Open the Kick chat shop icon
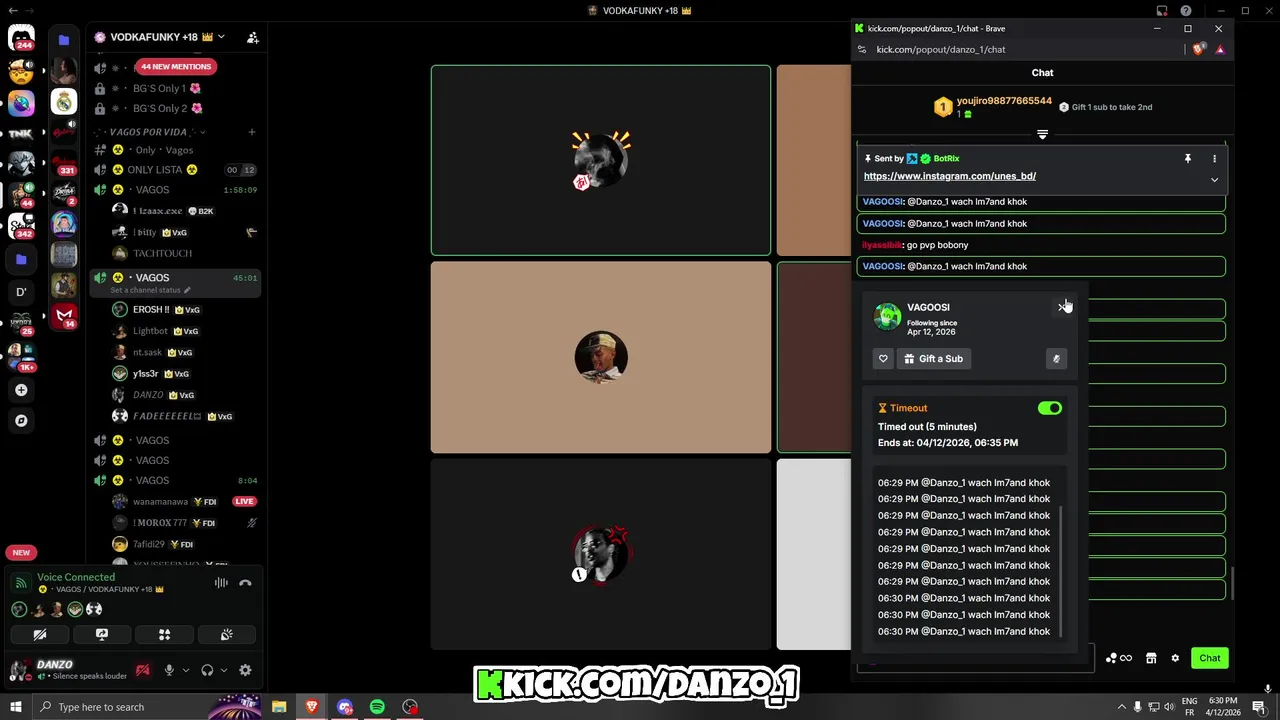This screenshot has width=1280, height=720. pyautogui.click(x=1151, y=658)
